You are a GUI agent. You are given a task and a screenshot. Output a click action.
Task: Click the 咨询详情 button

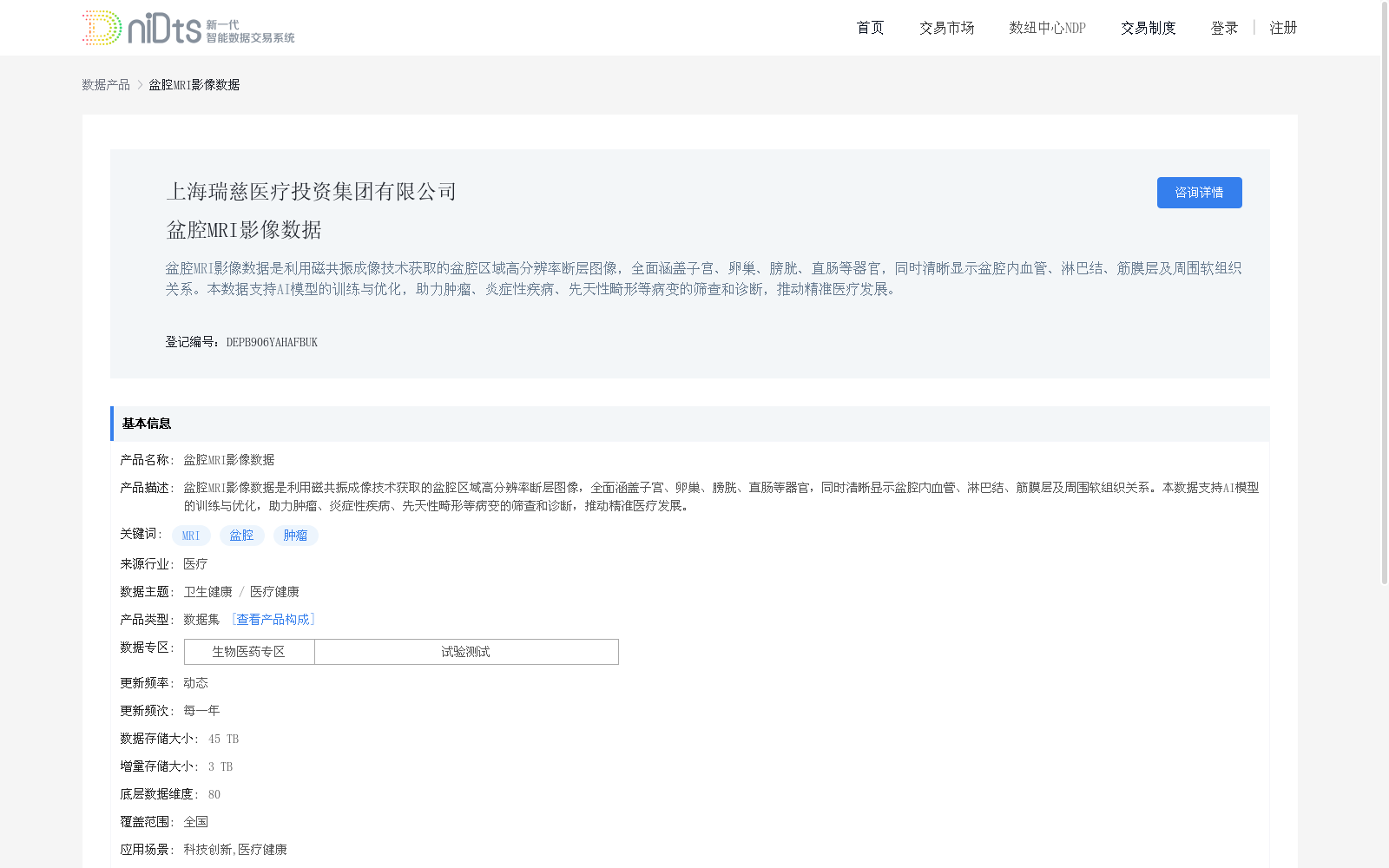click(x=1199, y=193)
